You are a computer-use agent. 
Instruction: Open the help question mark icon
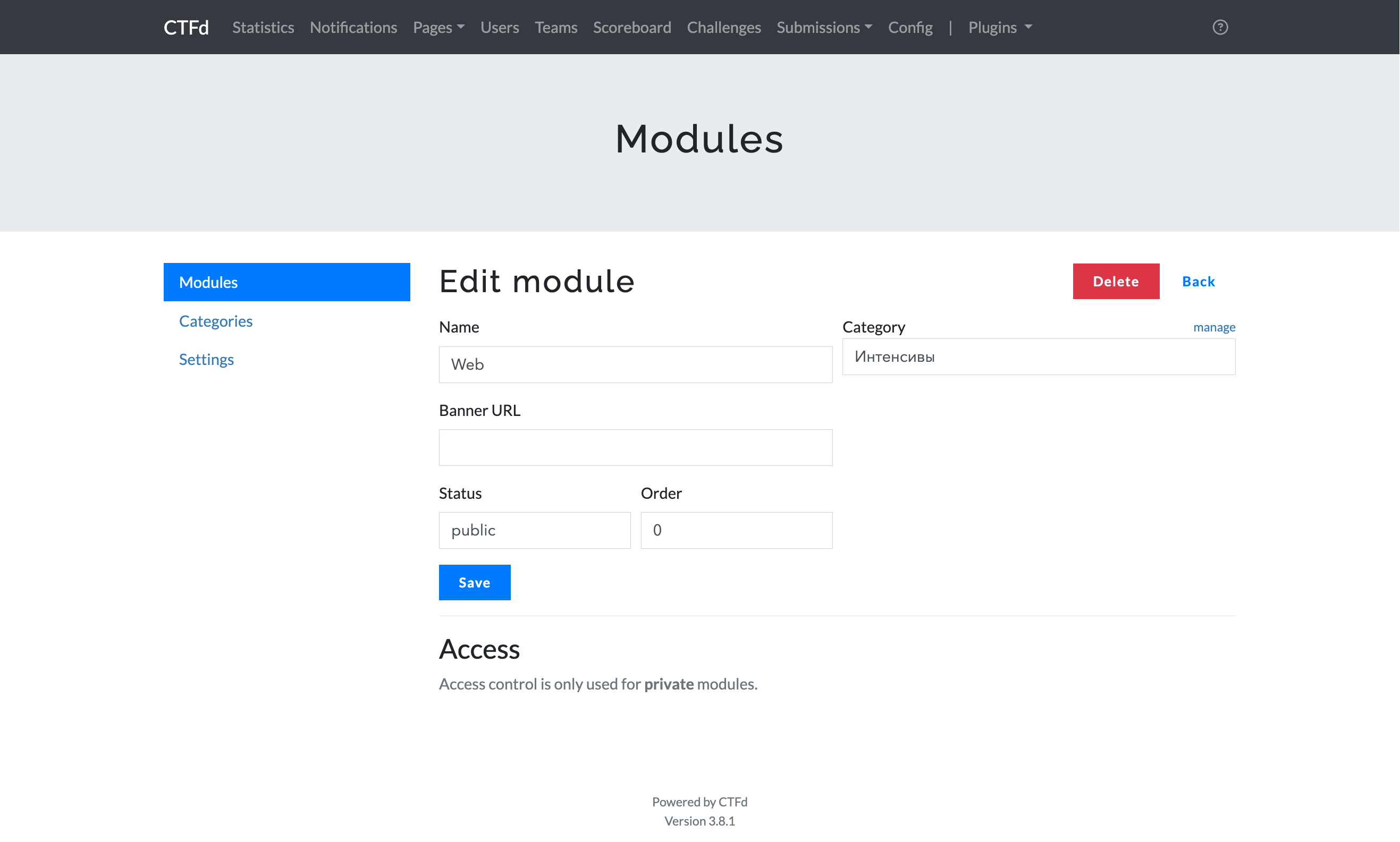tap(1220, 27)
